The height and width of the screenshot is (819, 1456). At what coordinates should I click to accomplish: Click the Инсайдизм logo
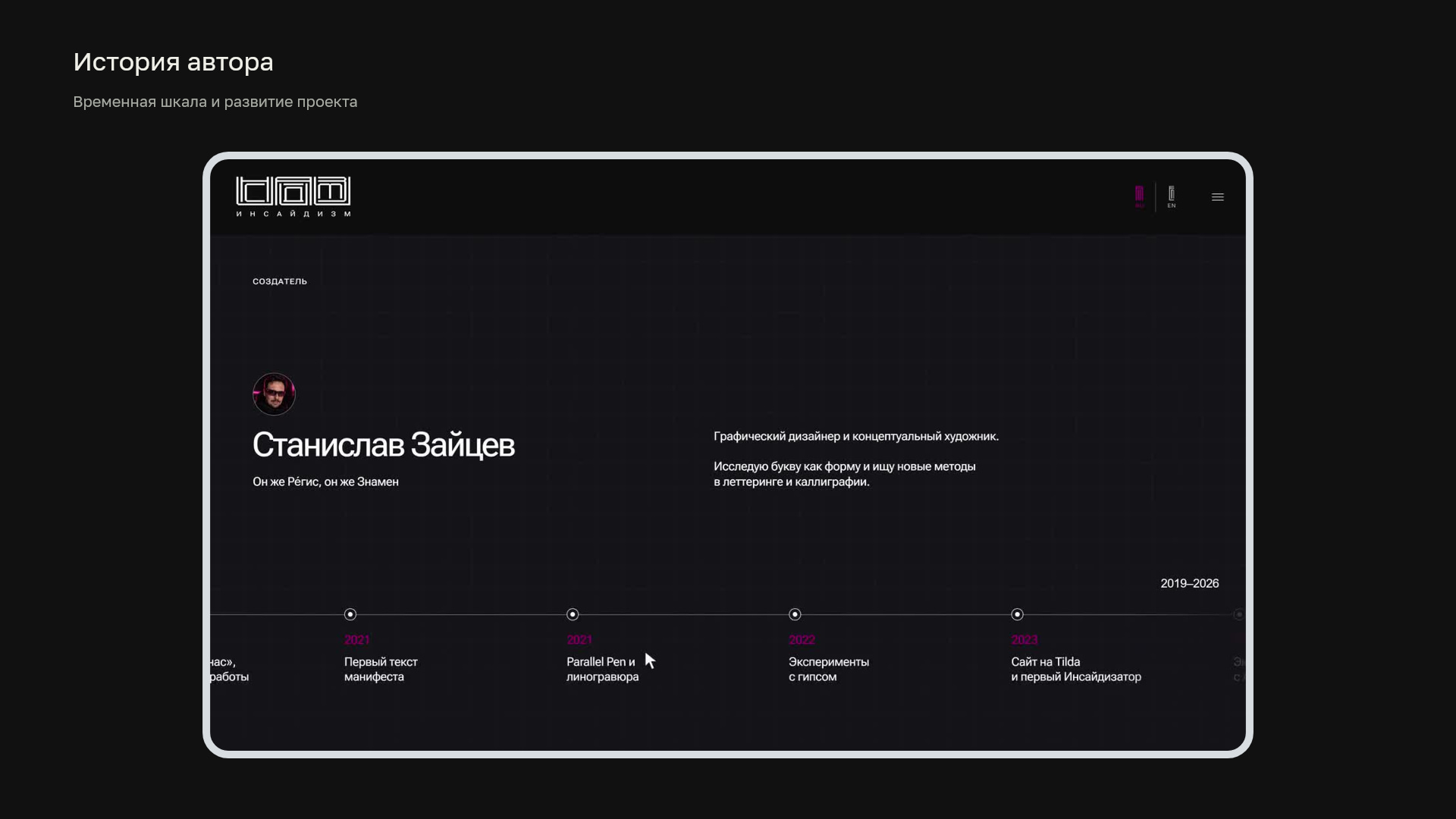click(x=293, y=196)
